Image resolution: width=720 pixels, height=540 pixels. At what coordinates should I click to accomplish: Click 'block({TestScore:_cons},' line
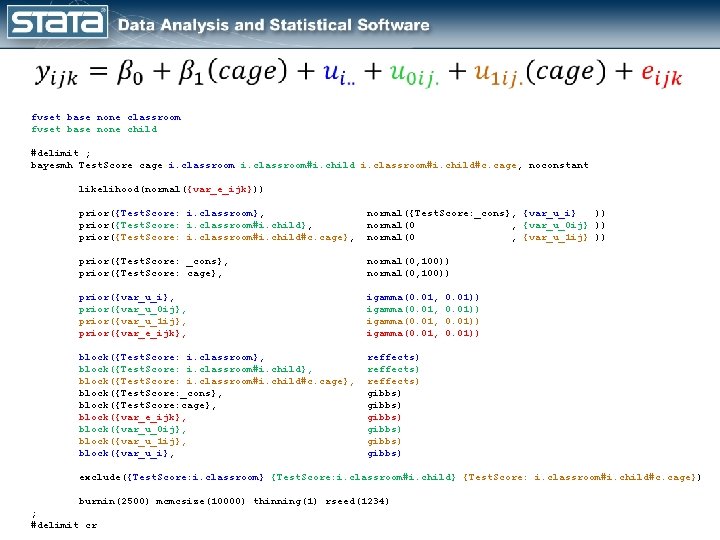tap(150, 393)
